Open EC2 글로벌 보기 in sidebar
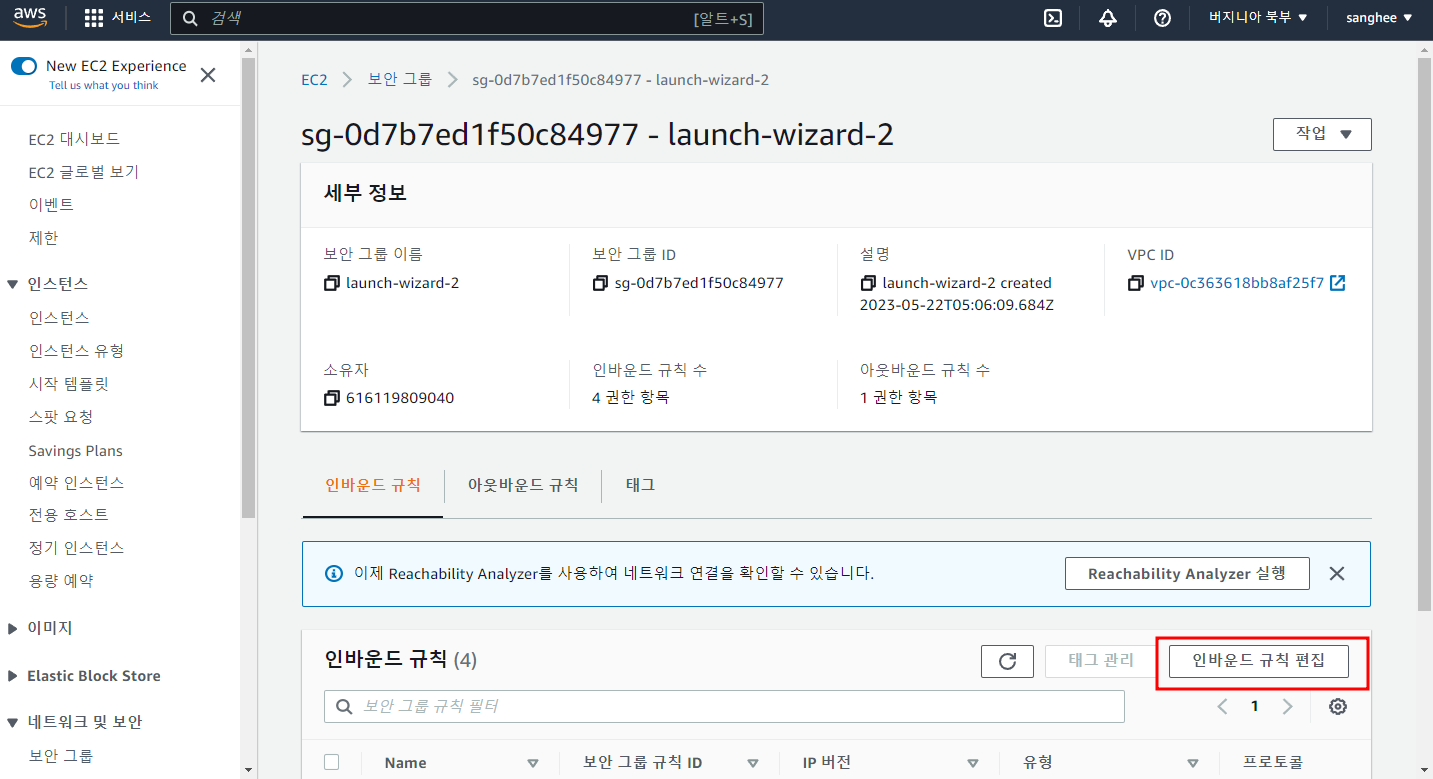The image size is (1433, 779). tap(84, 172)
